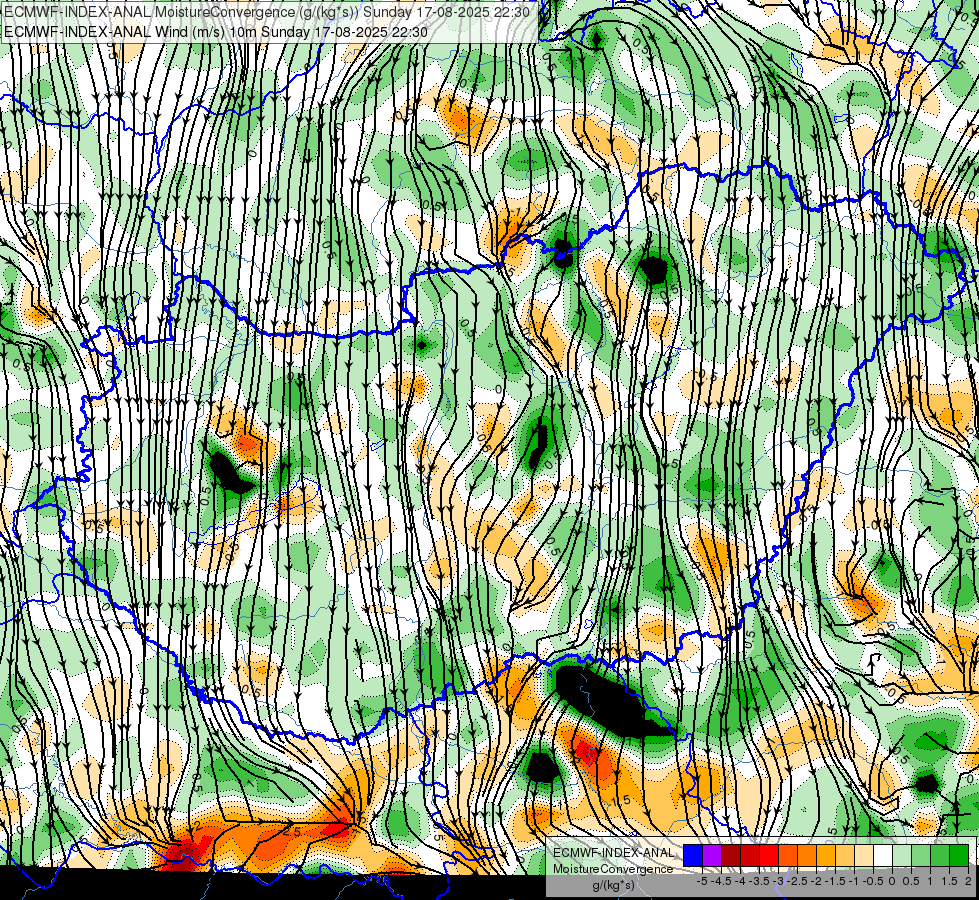
Task: Click the amber swatch between -2 and -1.5
Action: pos(826,856)
